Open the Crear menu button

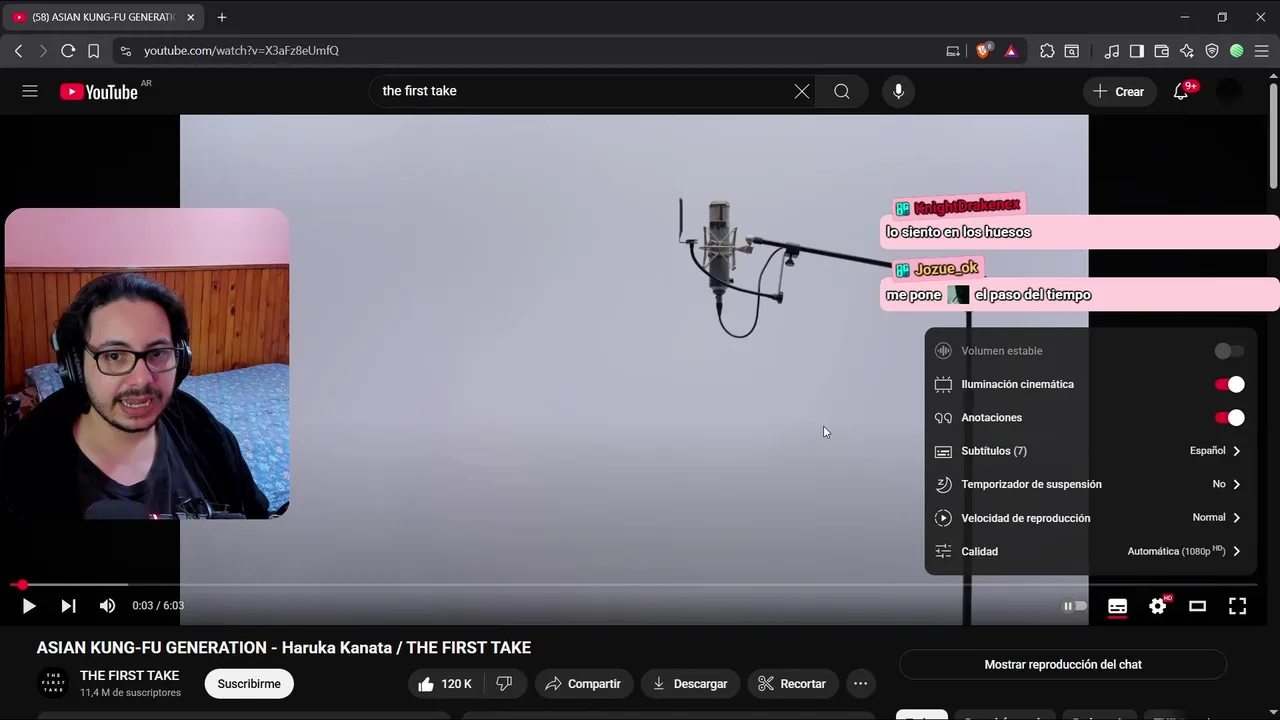coord(1119,91)
